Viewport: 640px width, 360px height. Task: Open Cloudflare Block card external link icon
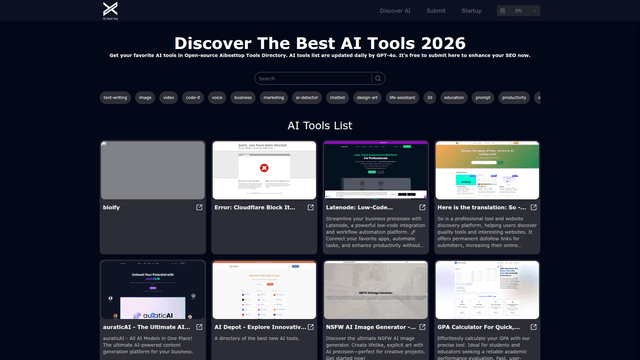[311, 207]
